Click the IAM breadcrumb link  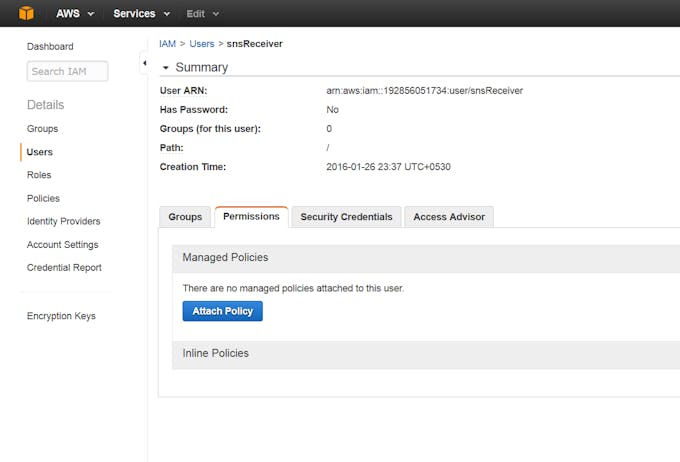[x=167, y=44]
